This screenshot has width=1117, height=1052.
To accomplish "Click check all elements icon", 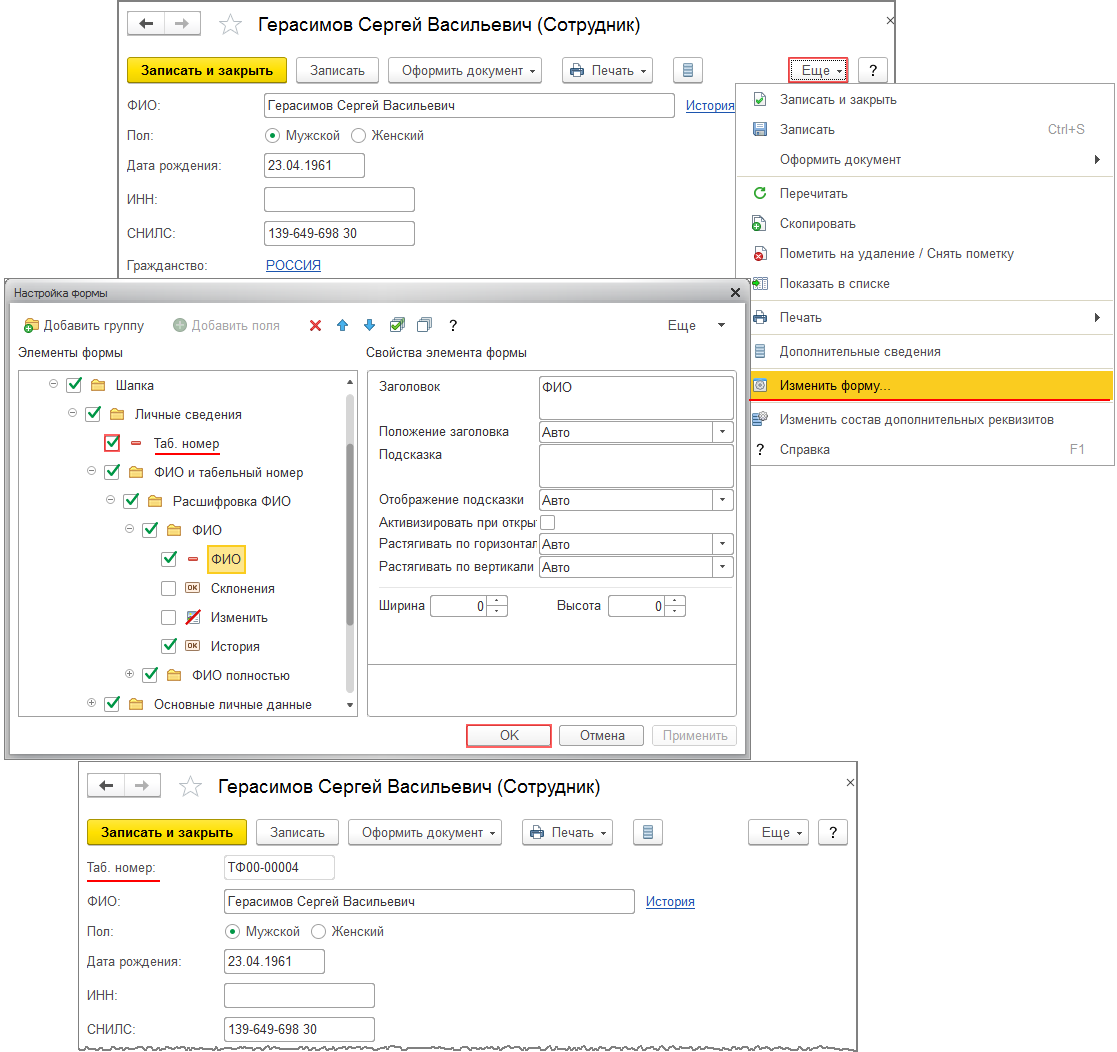I will tap(398, 326).
